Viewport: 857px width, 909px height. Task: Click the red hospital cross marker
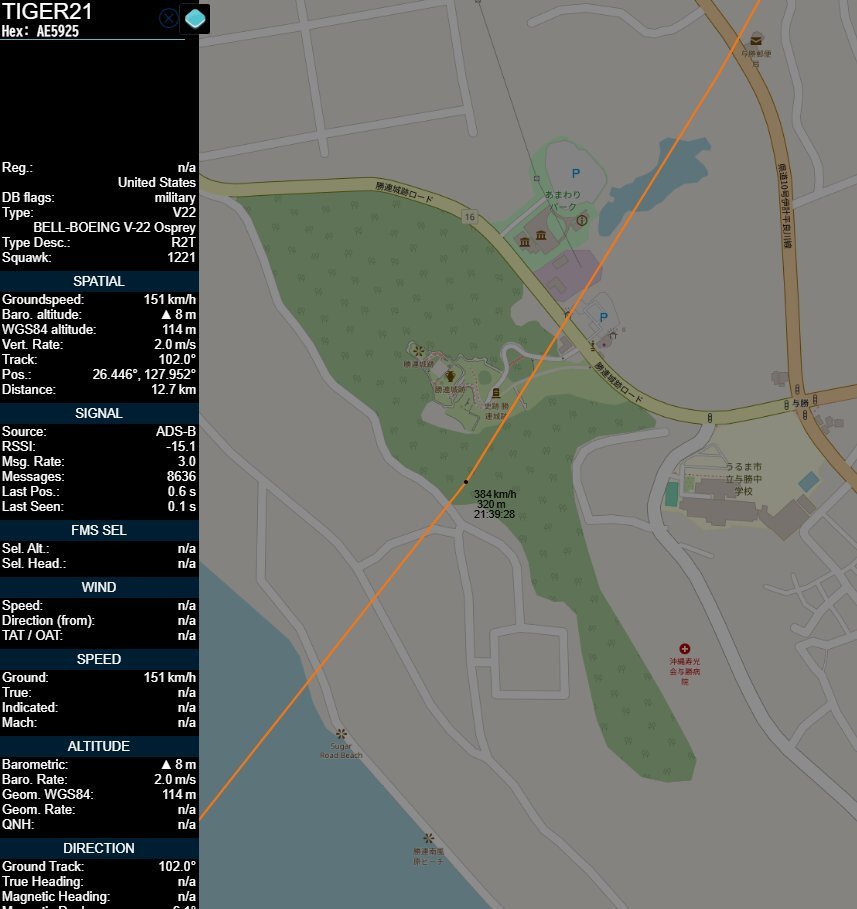tap(685, 649)
